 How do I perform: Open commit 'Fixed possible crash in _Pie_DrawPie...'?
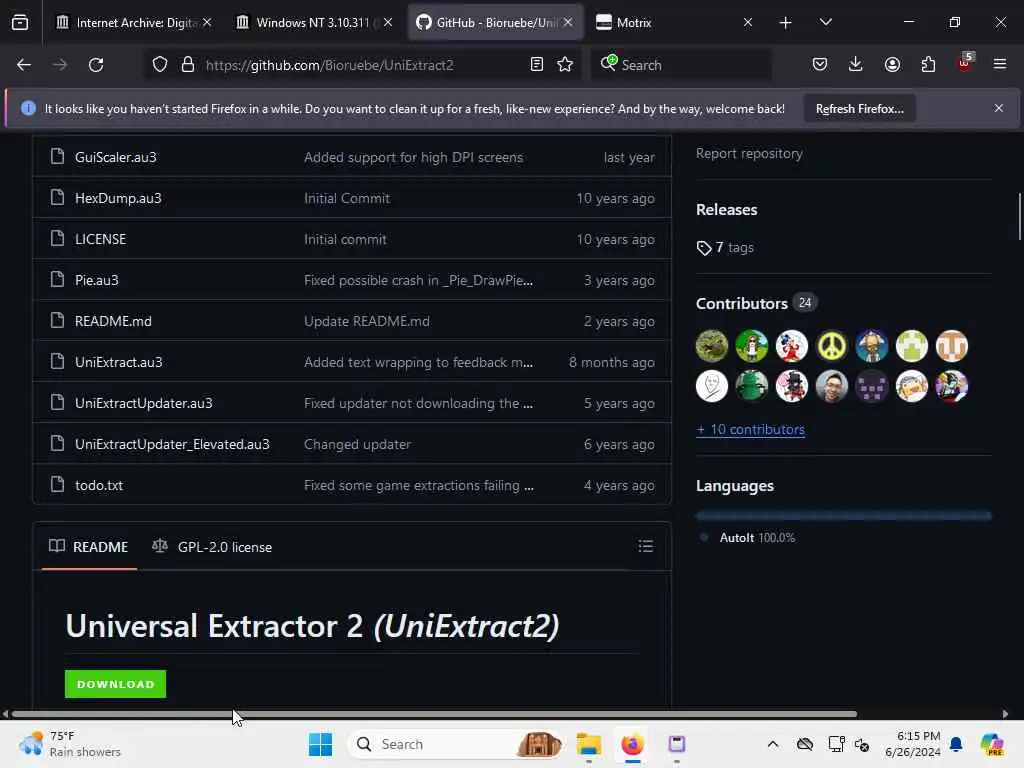[x=419, y=280]
